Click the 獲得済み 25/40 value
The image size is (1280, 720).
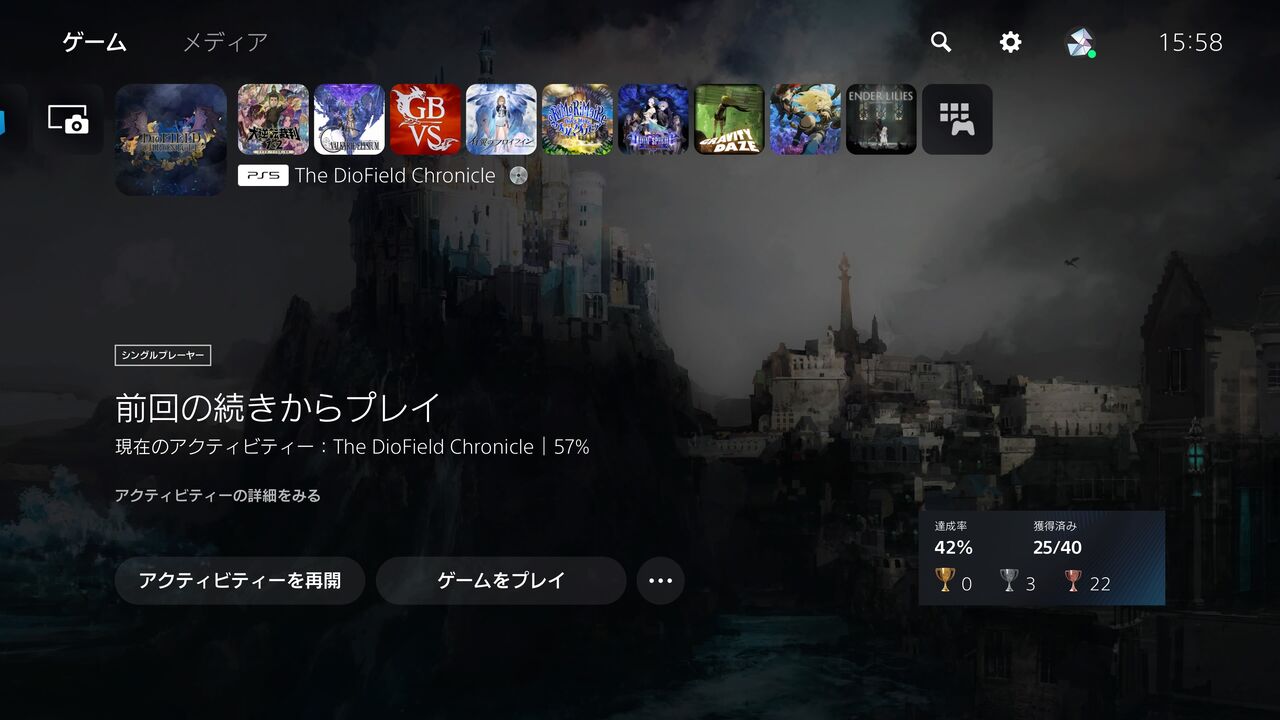[1057, 547]
